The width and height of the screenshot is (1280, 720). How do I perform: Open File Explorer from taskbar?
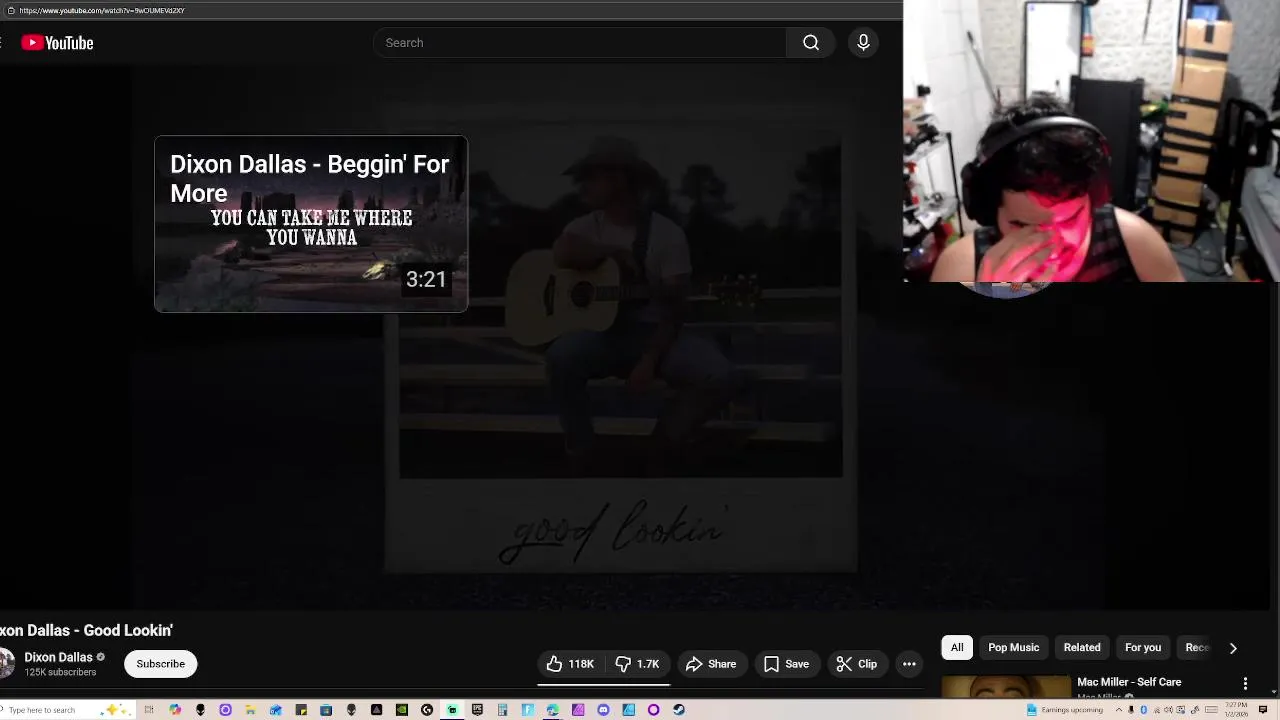click(250, 710)
